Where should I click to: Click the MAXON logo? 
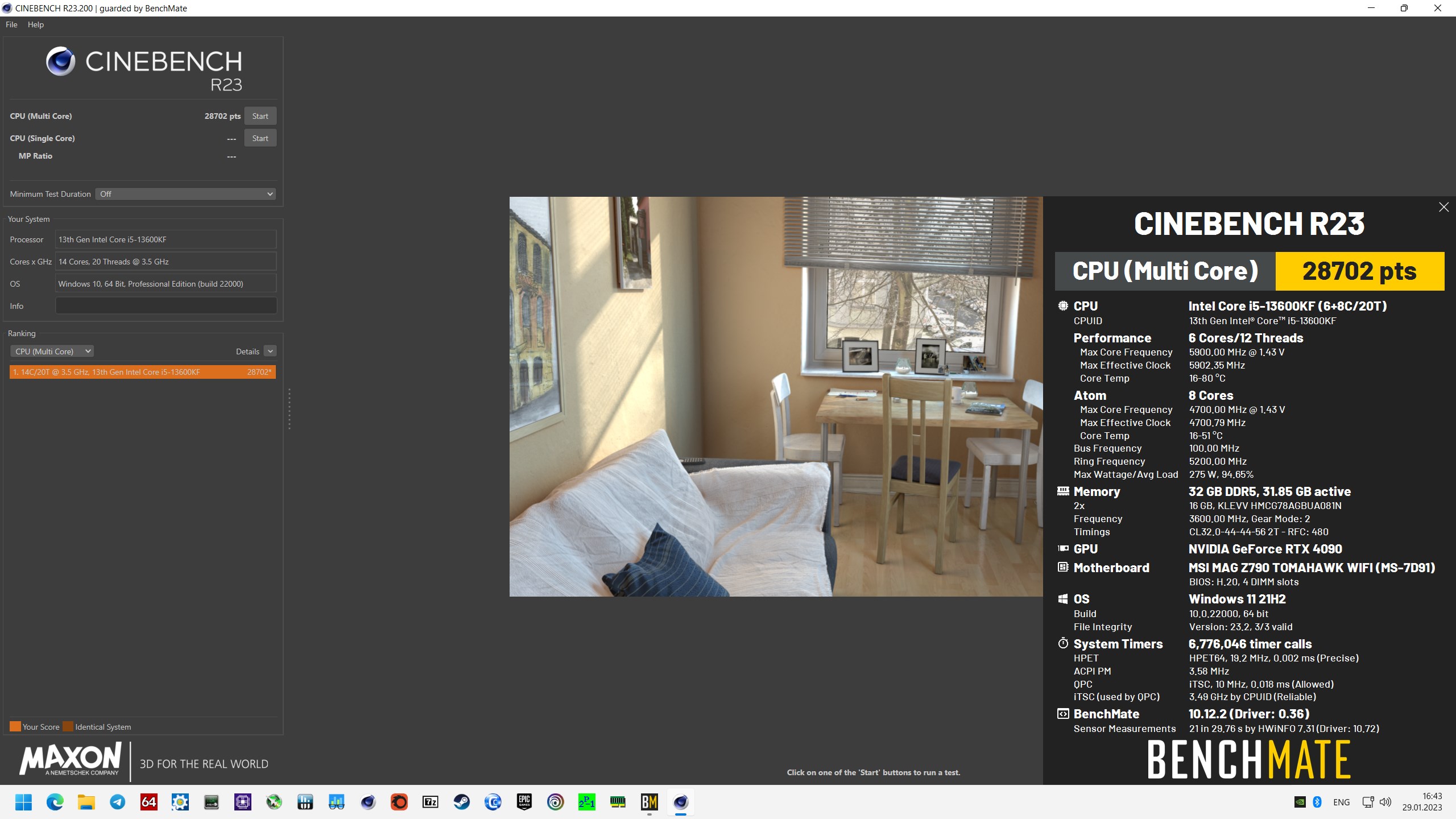click(x=71, y=759)
